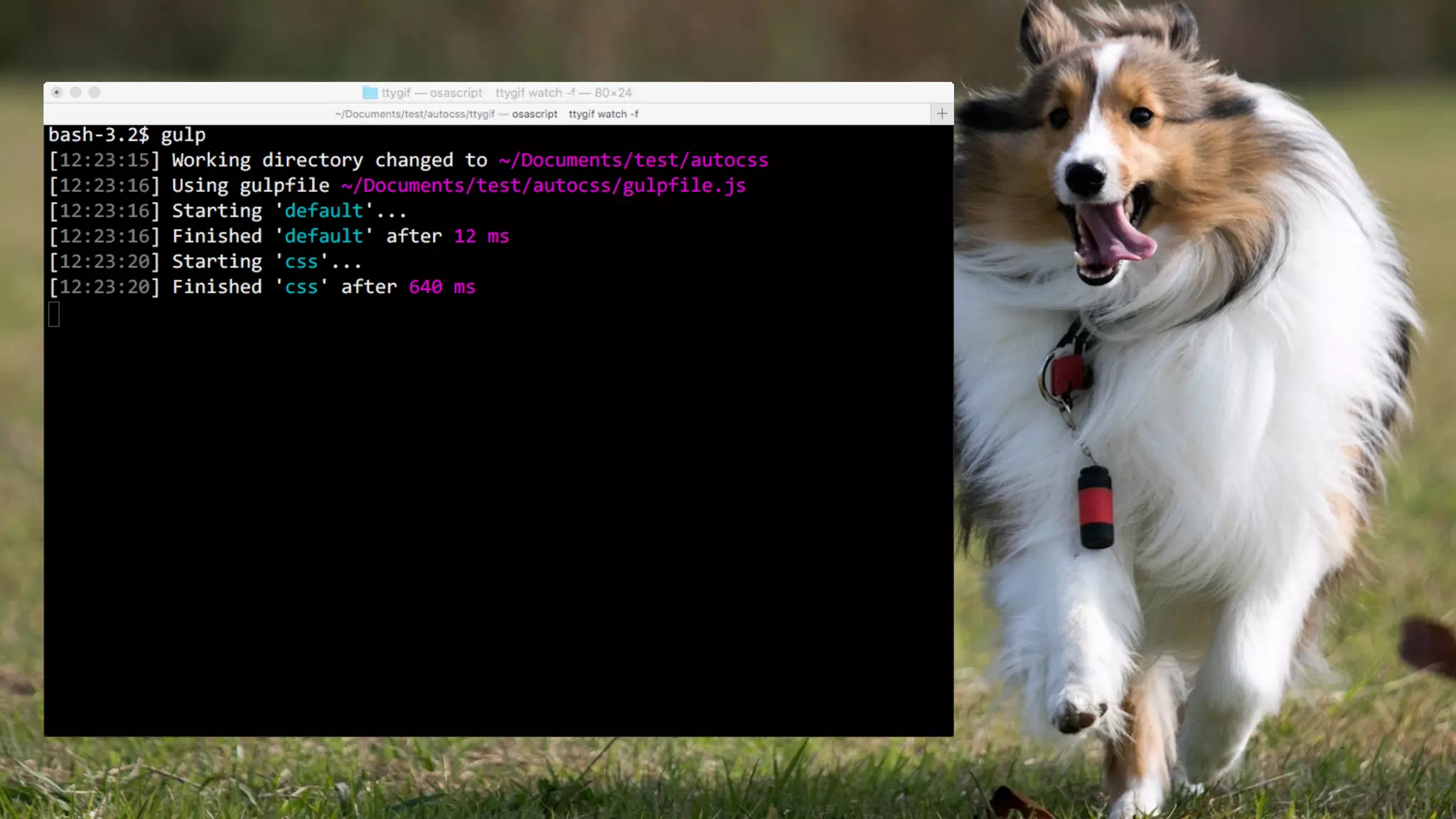Minimize the ttygif terminal window
Screen dimensions: 1456x819
75,92
